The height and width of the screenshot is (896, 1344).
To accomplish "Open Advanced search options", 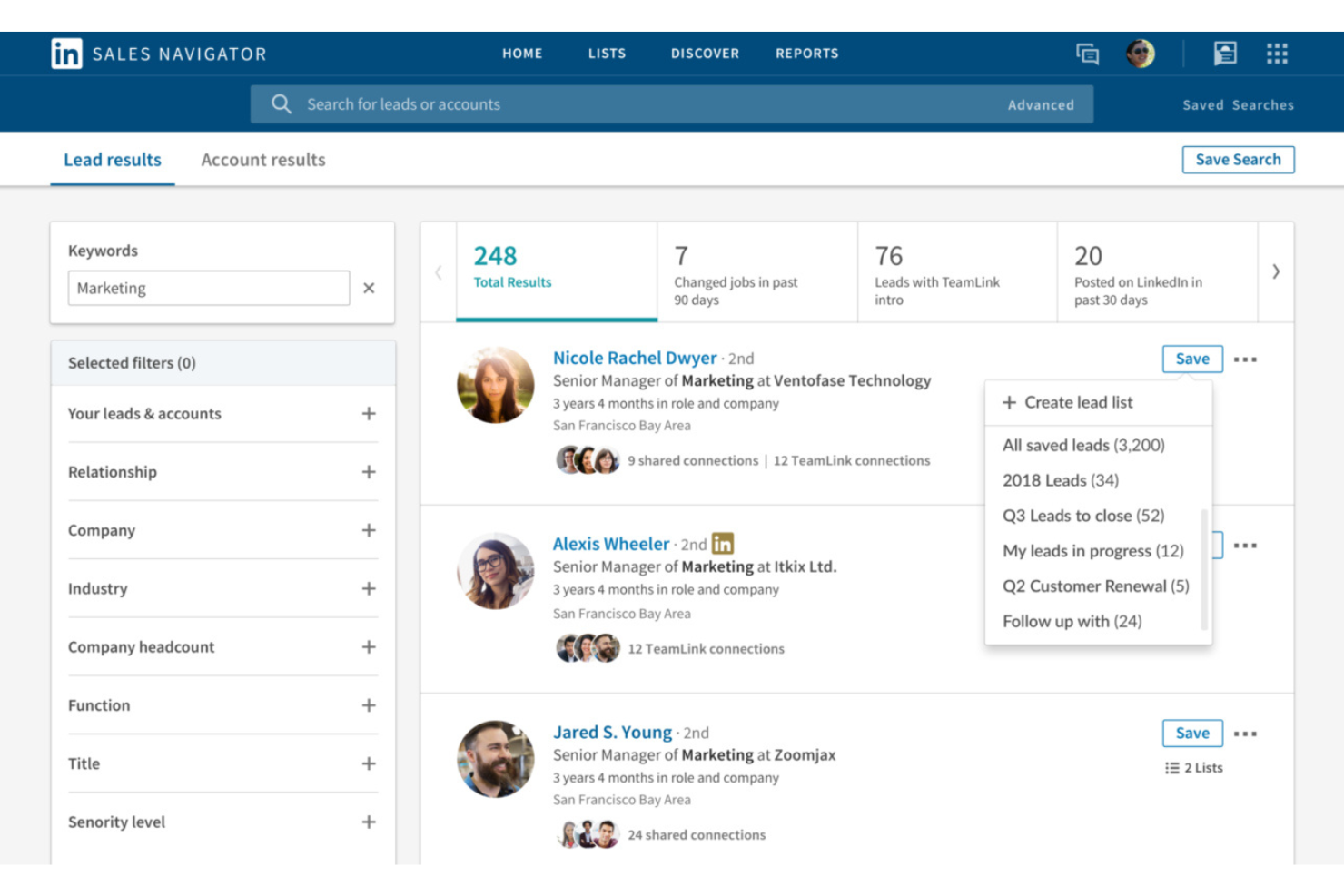I will 1041,105.
